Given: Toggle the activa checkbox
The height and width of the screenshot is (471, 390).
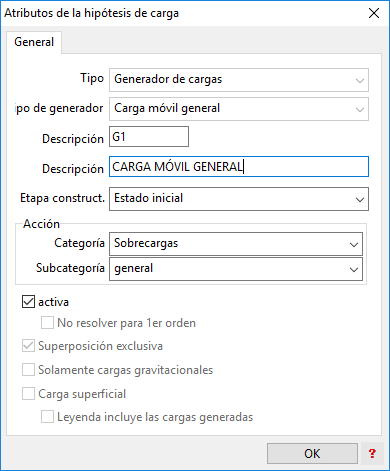Looking at the screenshot, I should point(28,302).
